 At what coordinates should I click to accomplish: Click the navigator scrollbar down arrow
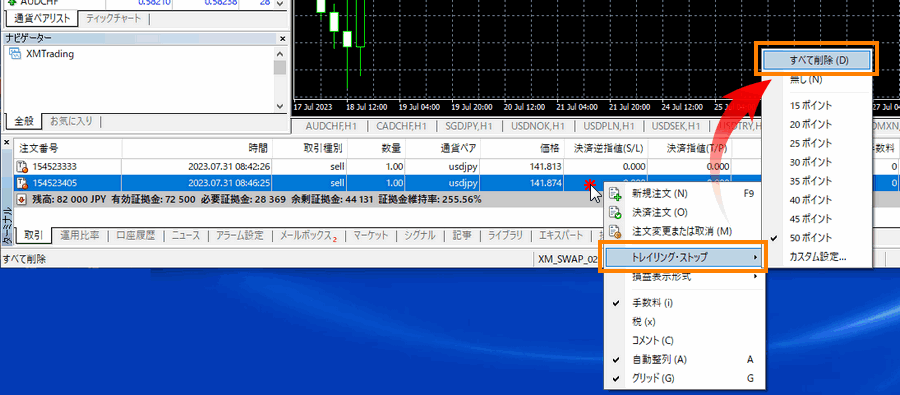[x=280, y=107]
